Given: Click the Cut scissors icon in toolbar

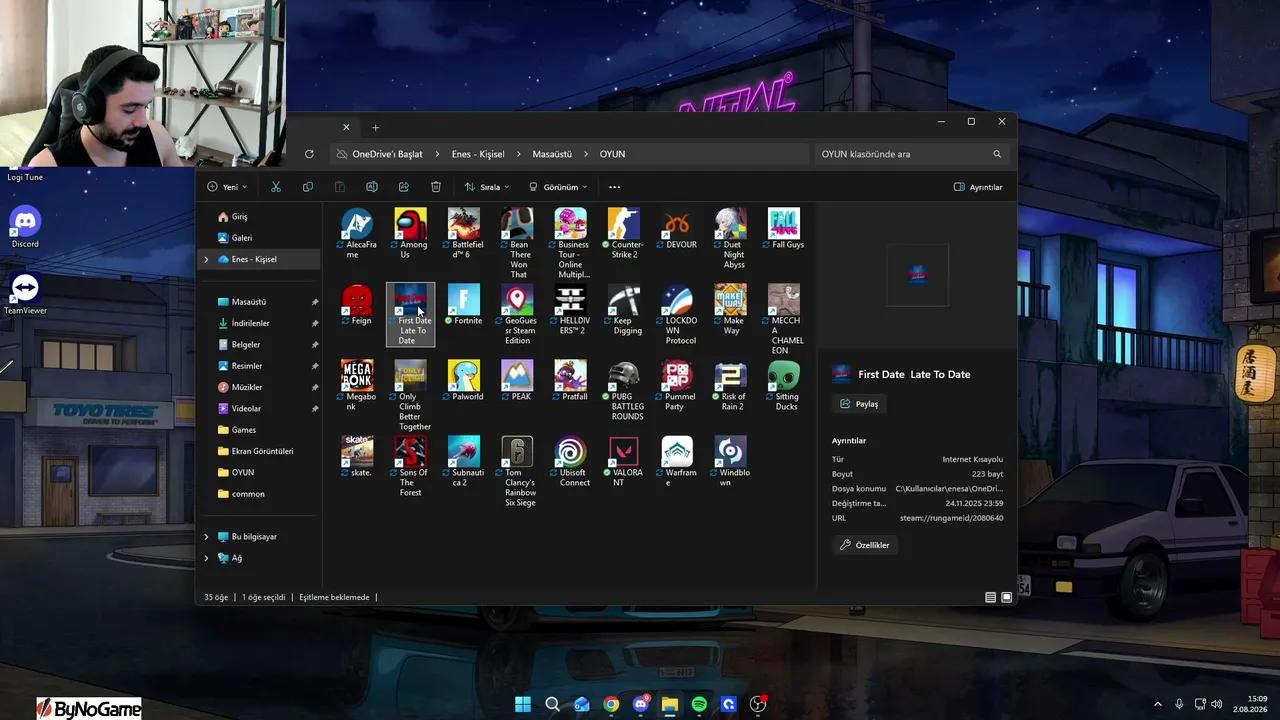Looking at the screenshot, I should point(276,187).
